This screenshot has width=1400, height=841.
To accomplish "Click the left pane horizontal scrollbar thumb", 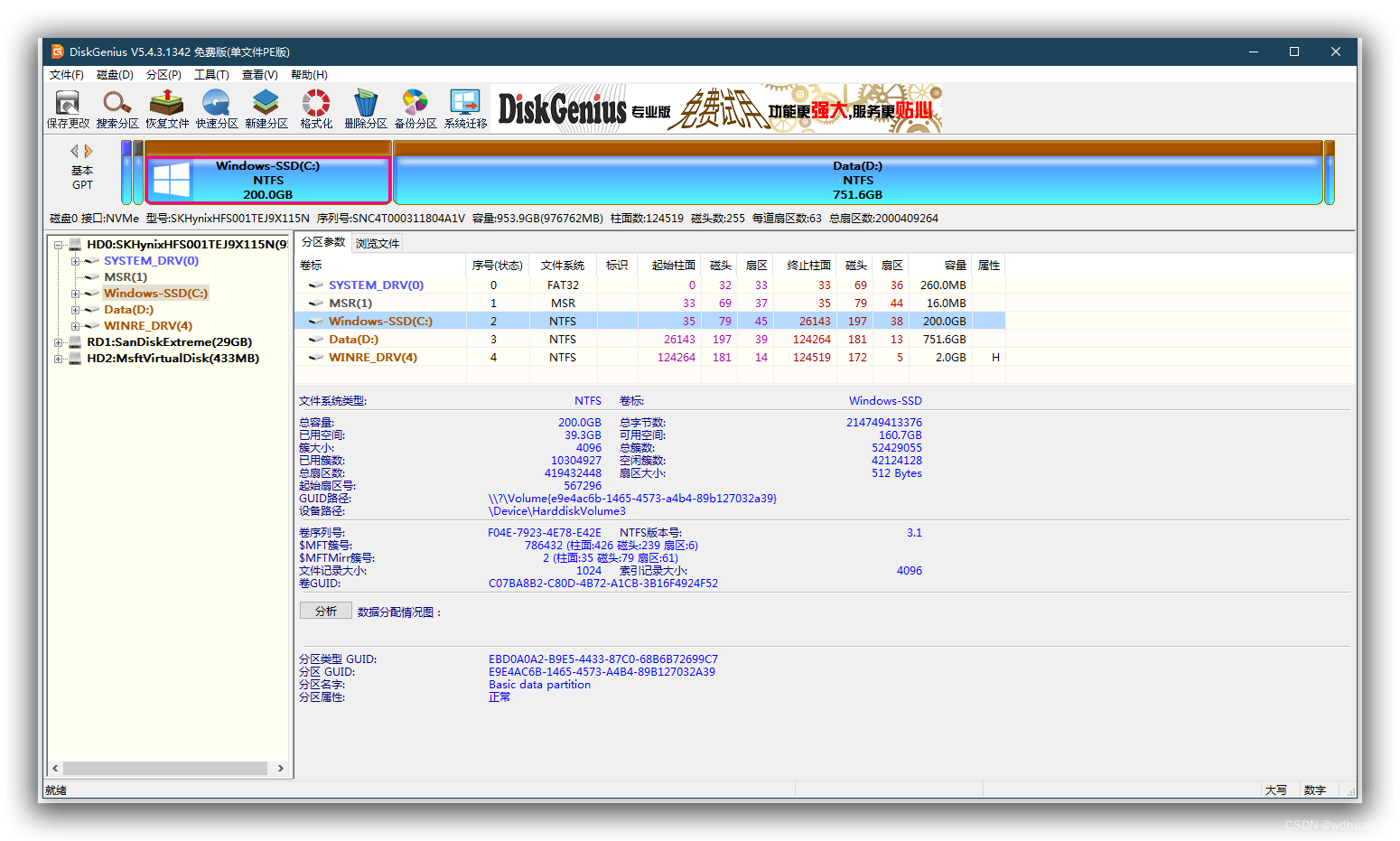I will [x=165, y=768].
